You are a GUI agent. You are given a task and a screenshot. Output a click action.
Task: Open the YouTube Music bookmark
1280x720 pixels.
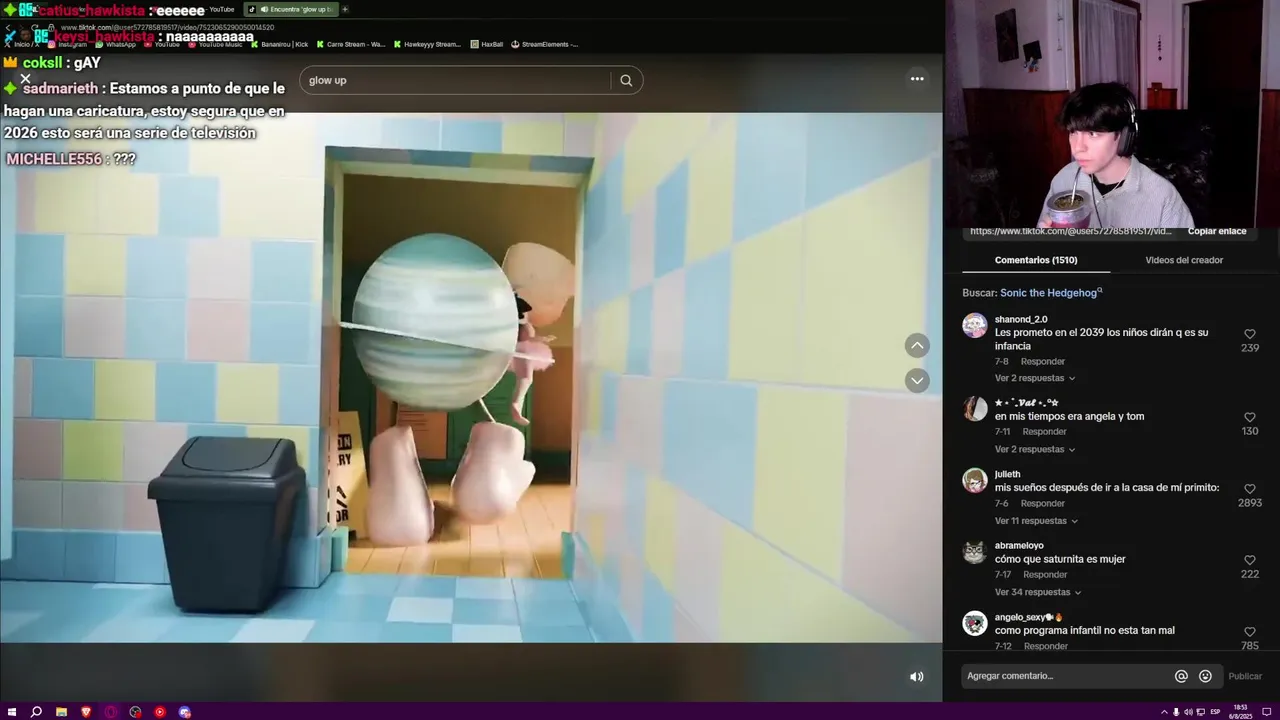[216, 44]
